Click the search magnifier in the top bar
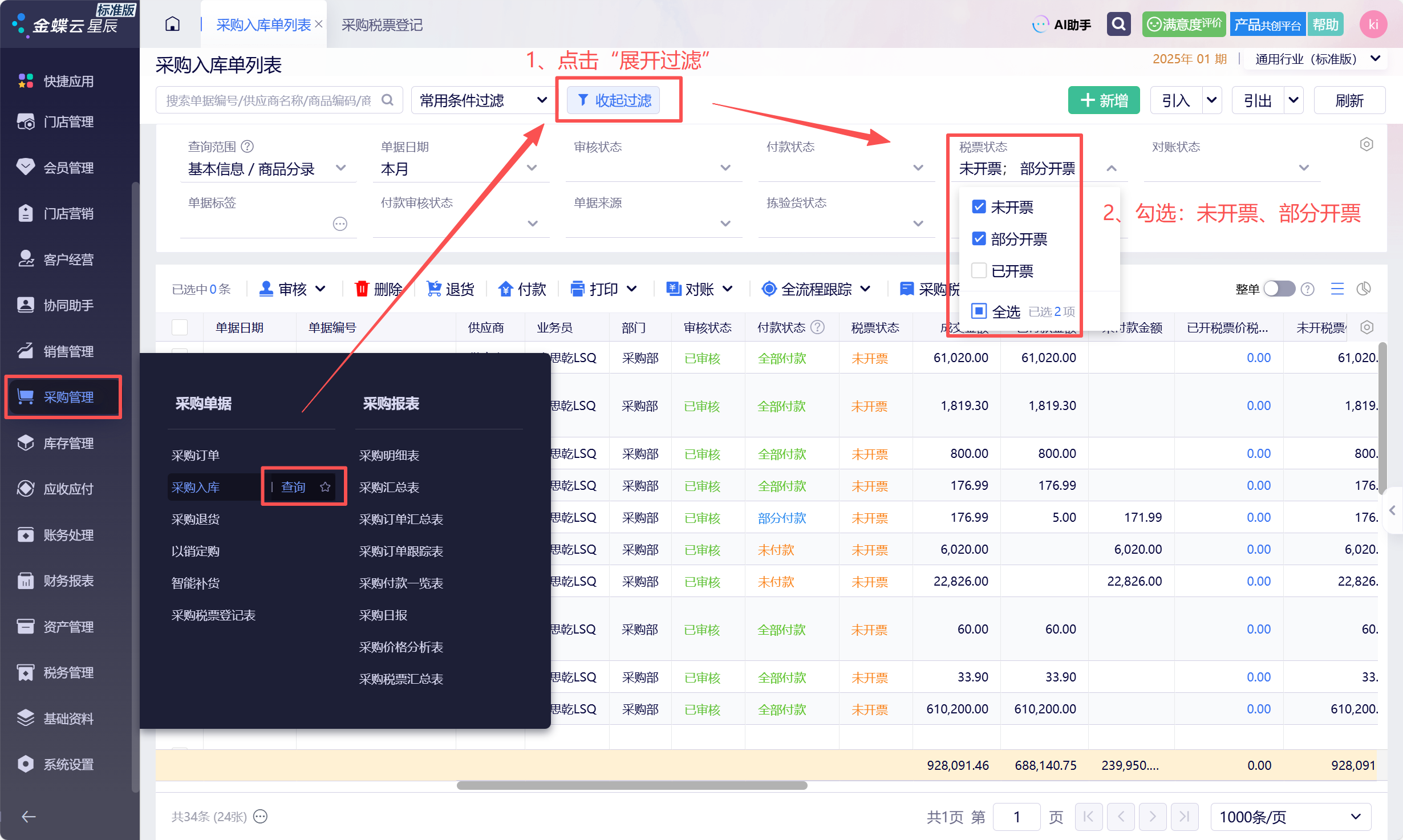Screen dimensions: 1403x840 tap(1118, 25)
